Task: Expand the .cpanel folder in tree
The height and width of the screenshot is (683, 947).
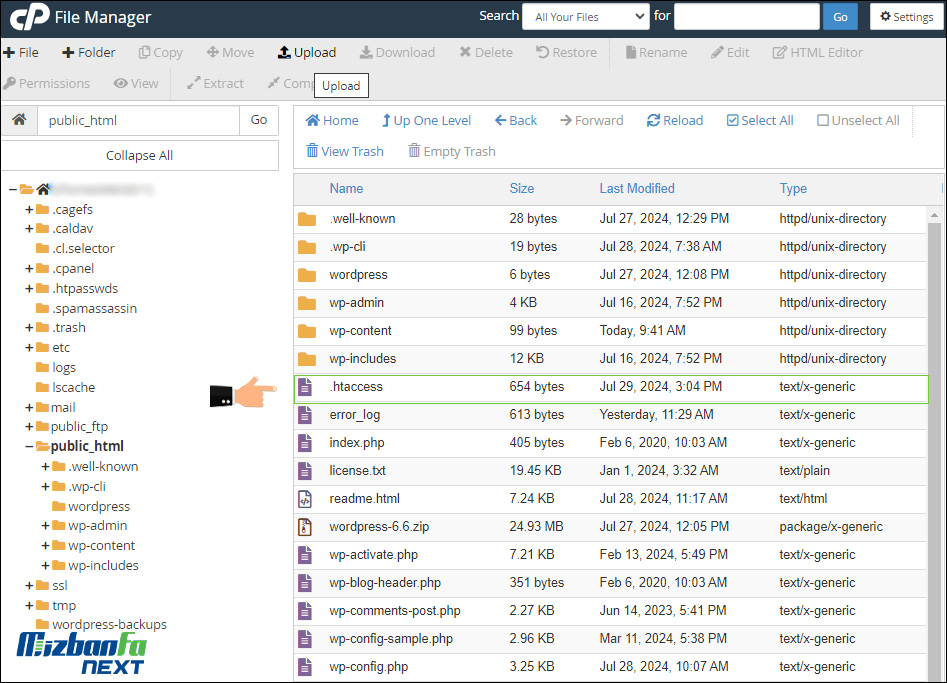Action: point(29,268)
